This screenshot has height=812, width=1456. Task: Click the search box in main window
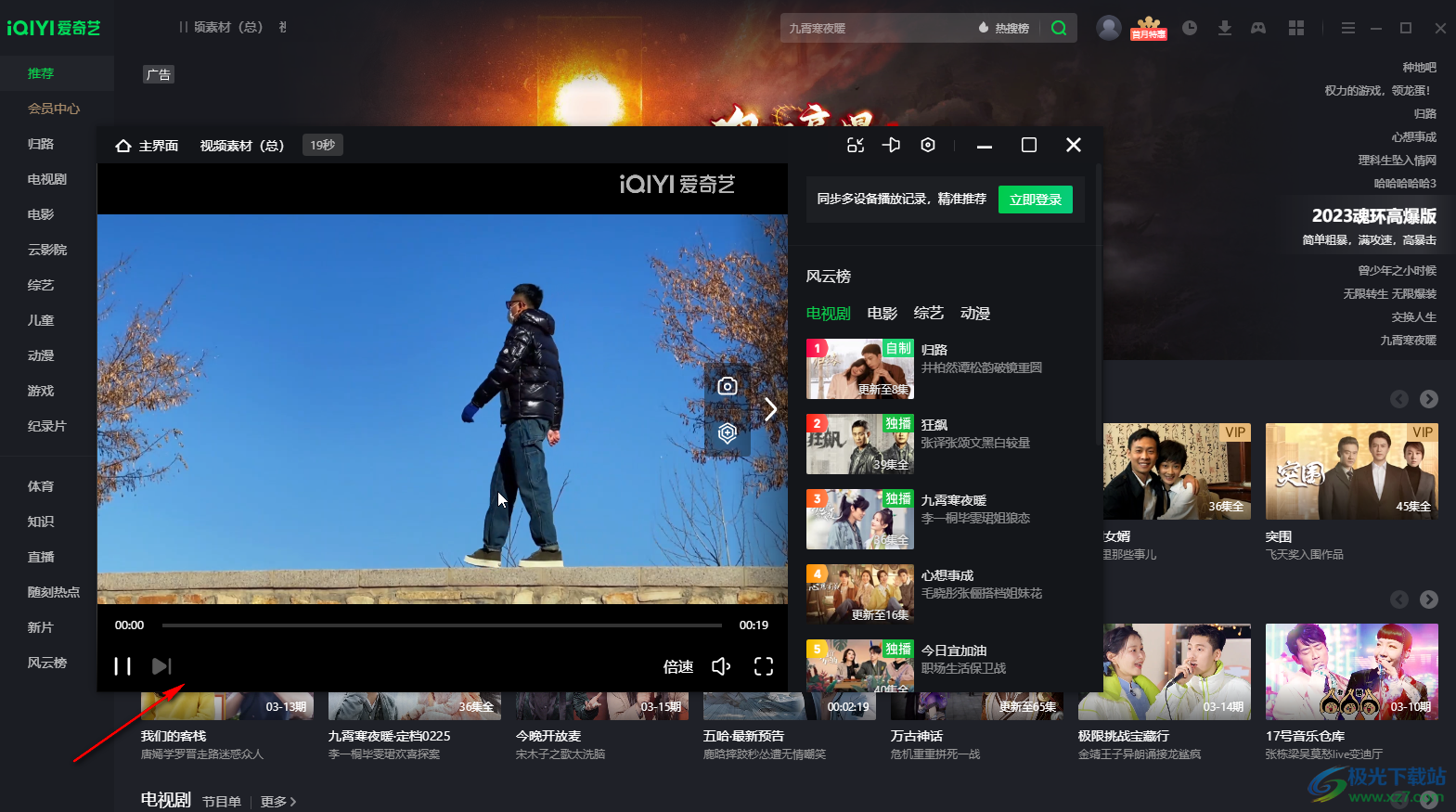[x=872, y=28]
